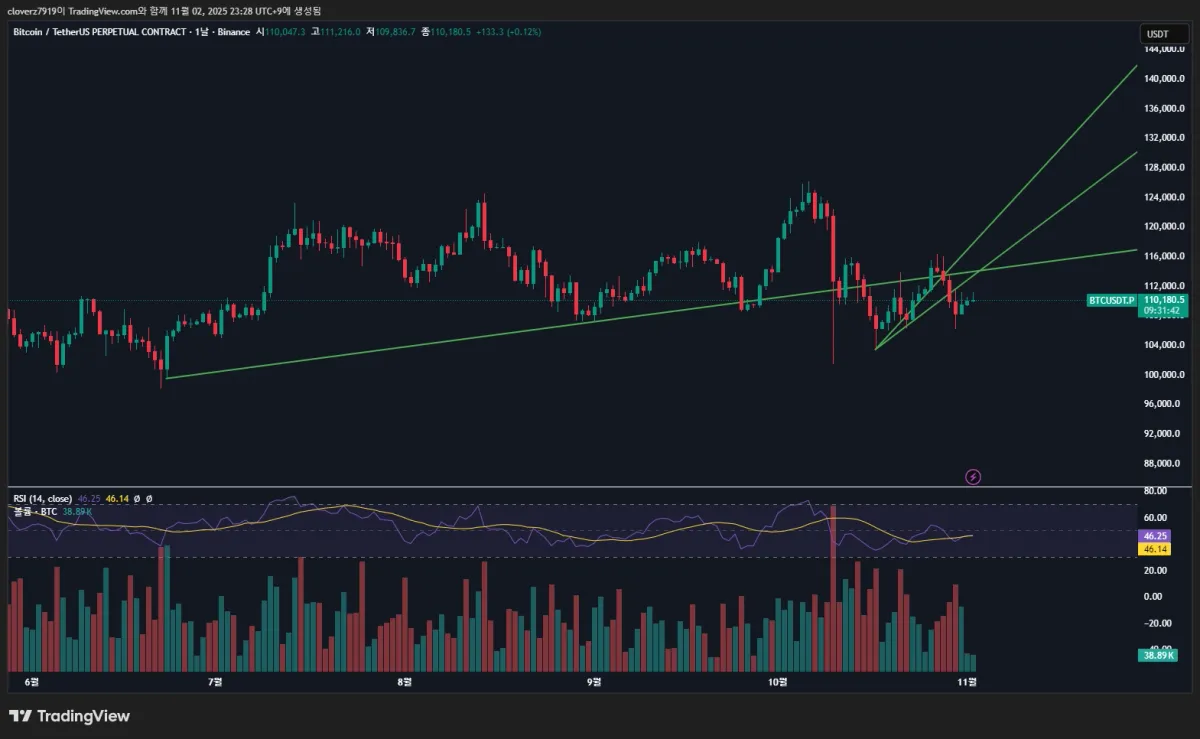Click the 11월 time axis label
Image resolution: width=1200 pixels, height=739 pixels.
[967, 682]
